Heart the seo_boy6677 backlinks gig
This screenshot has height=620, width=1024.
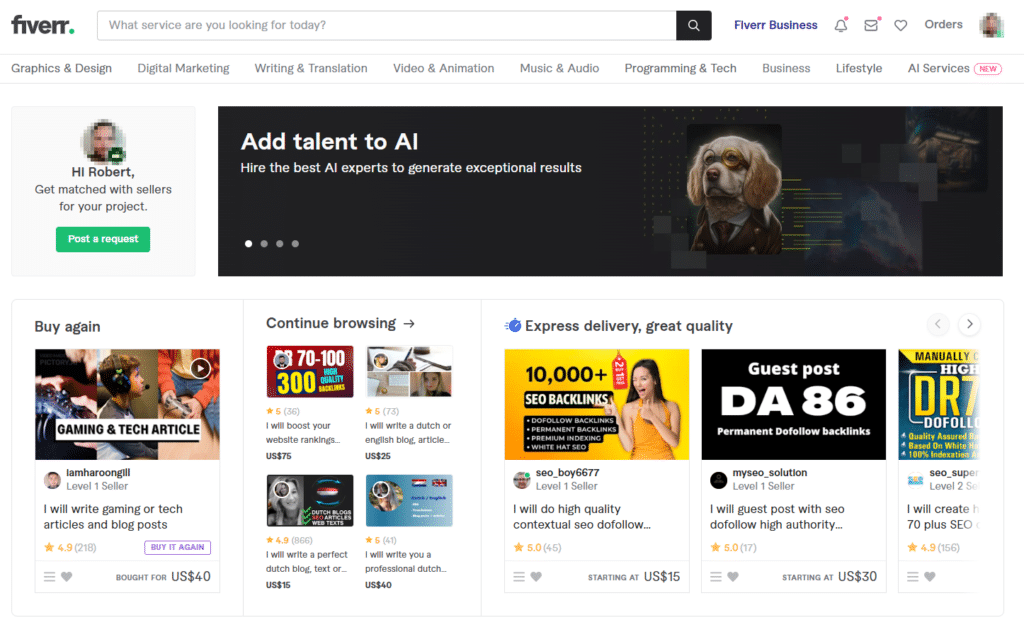(x=536, y=577)
